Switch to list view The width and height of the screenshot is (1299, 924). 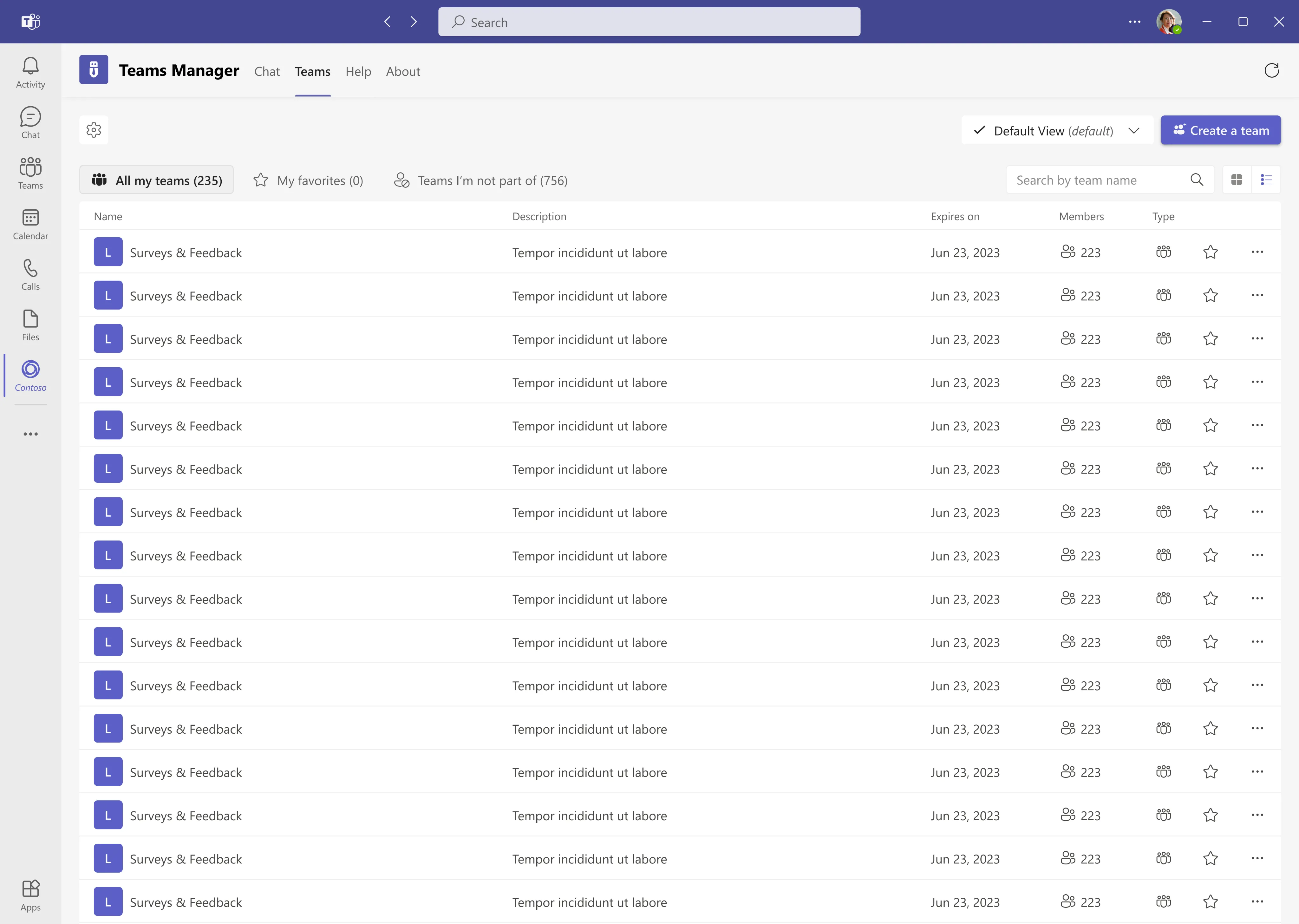point(1266,180)
